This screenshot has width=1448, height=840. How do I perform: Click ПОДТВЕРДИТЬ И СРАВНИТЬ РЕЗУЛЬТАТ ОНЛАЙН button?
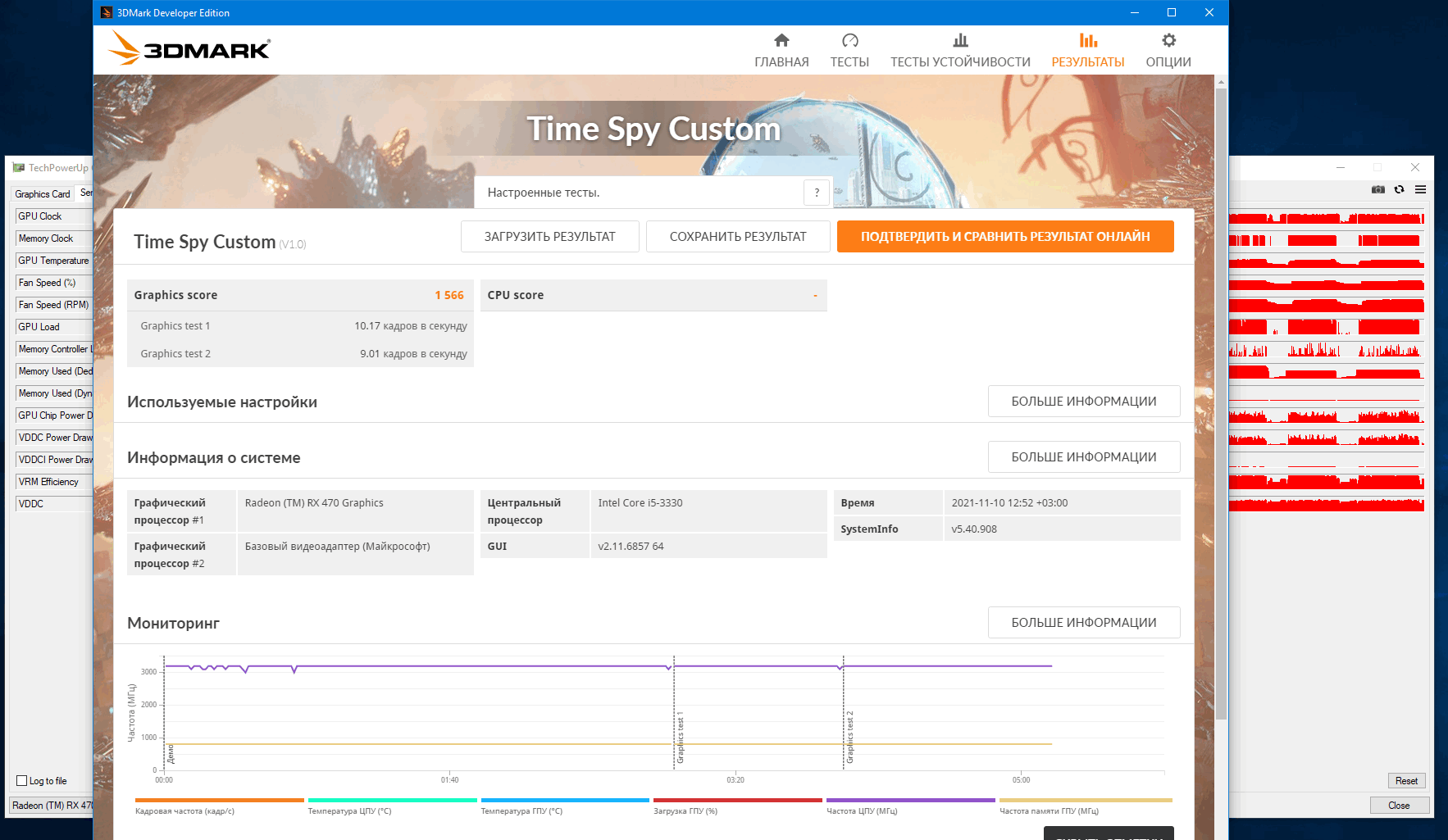[x=1005, y=236]
